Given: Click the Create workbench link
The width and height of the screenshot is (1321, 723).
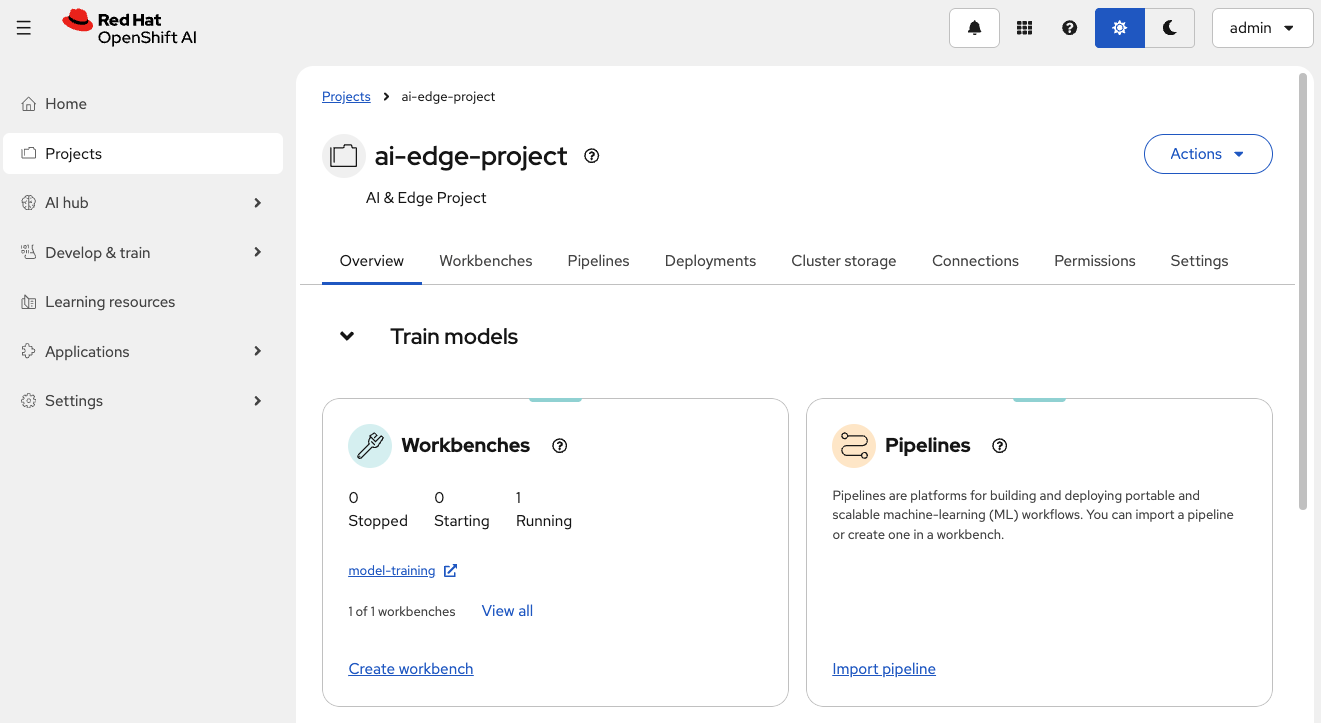Looking at the screenshot, I should [410, 669].
